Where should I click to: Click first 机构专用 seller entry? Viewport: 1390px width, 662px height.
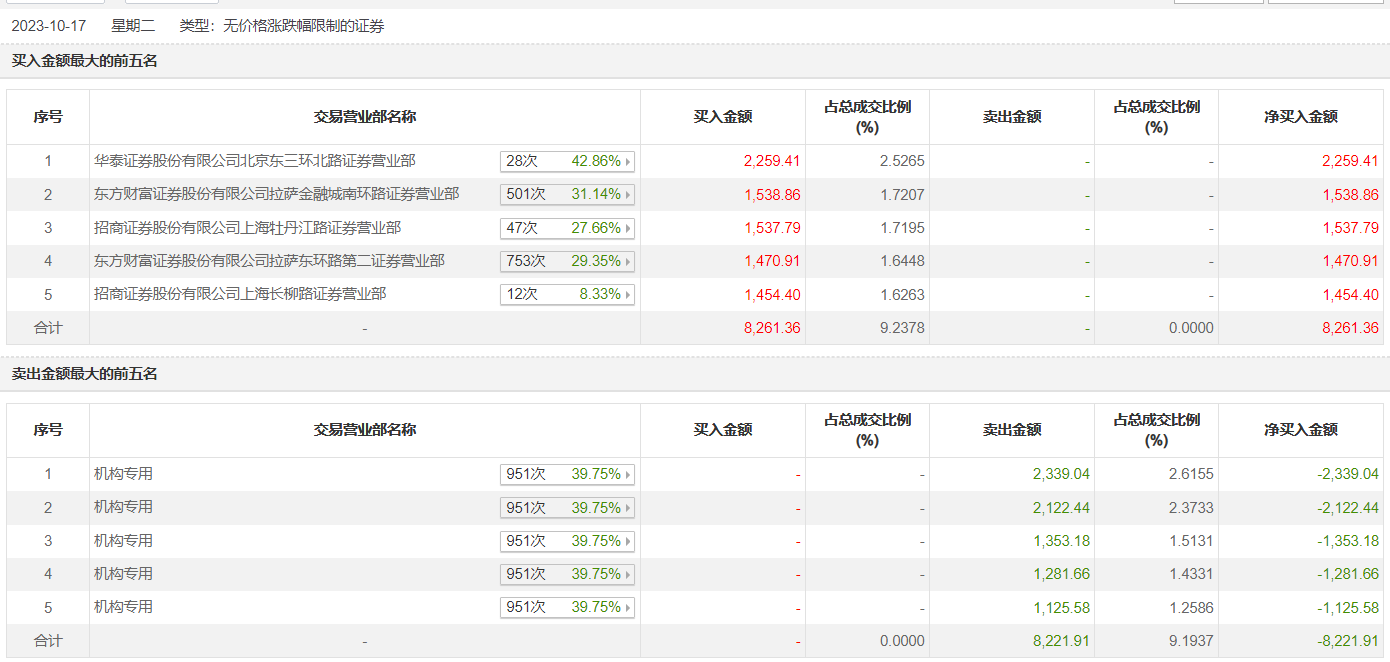tap(123, 474)
